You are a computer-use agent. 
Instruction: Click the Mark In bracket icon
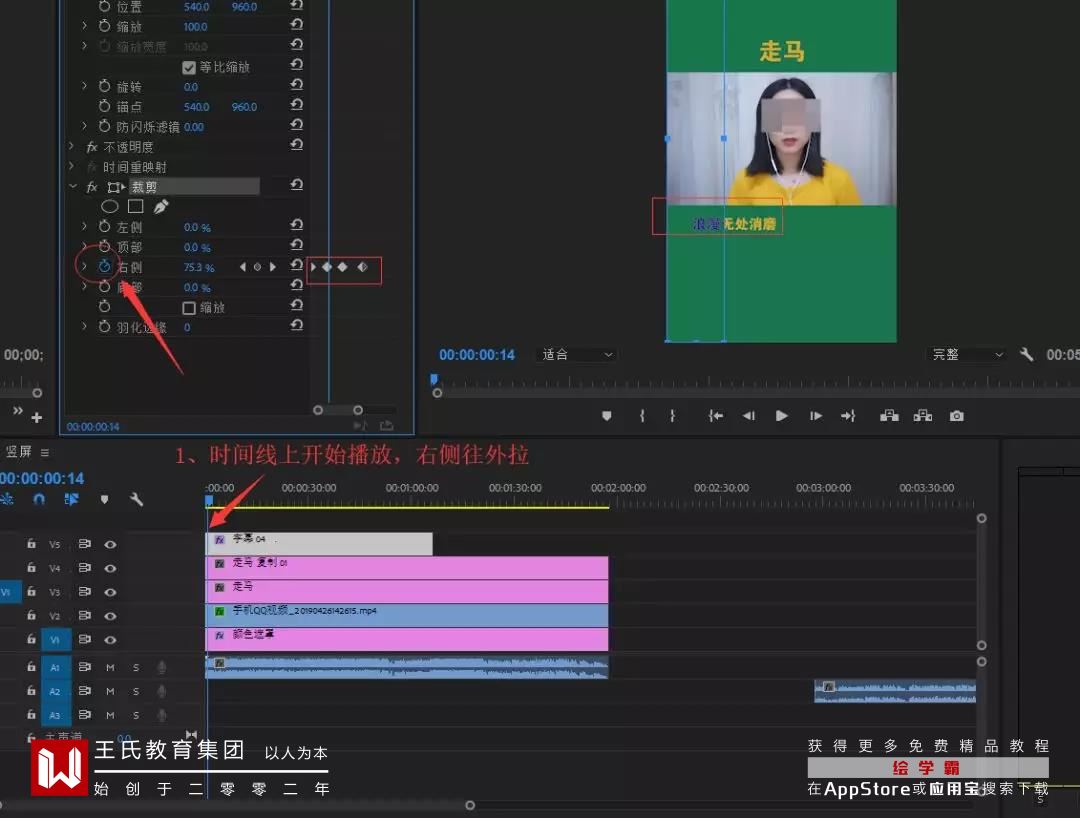(642, 416)
